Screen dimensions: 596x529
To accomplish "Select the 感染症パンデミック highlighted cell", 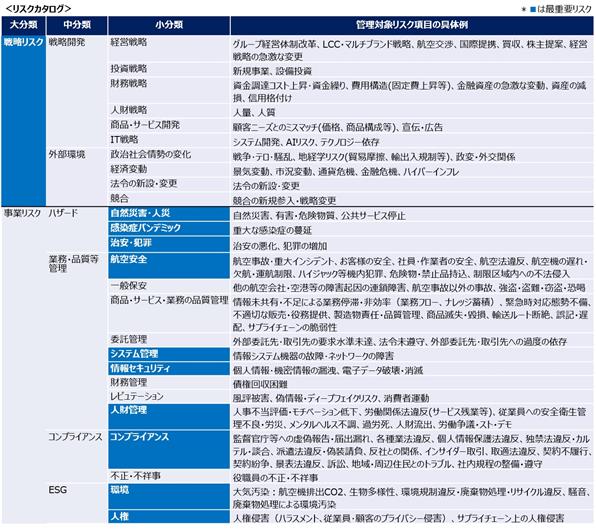I will pos(169,228).
